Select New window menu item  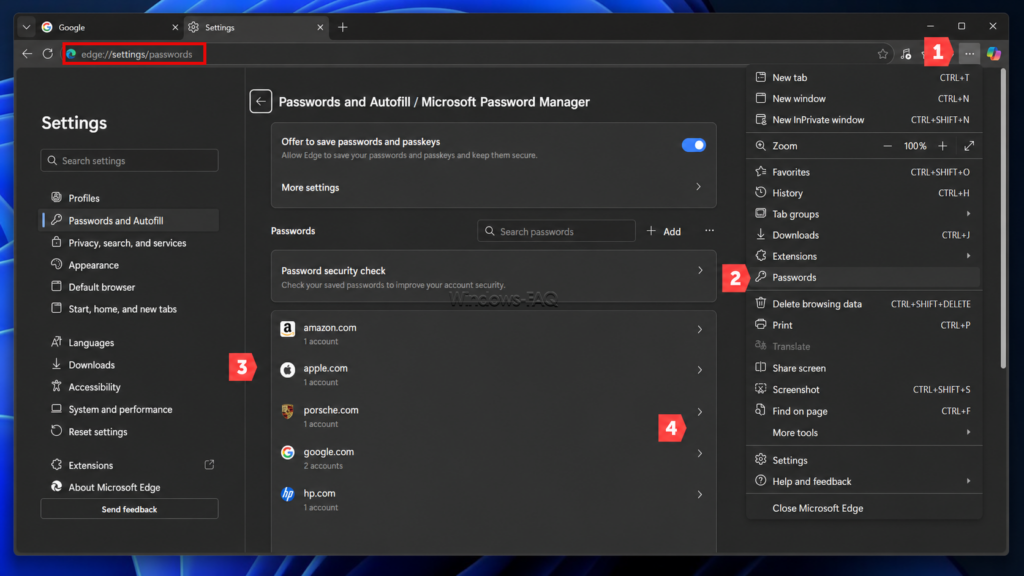863,99
